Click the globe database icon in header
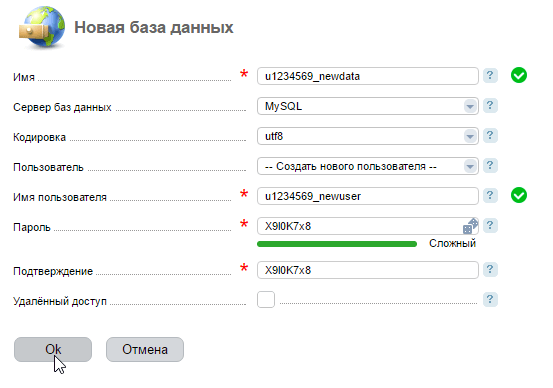 pyautogui.click(x=42, y=27)
